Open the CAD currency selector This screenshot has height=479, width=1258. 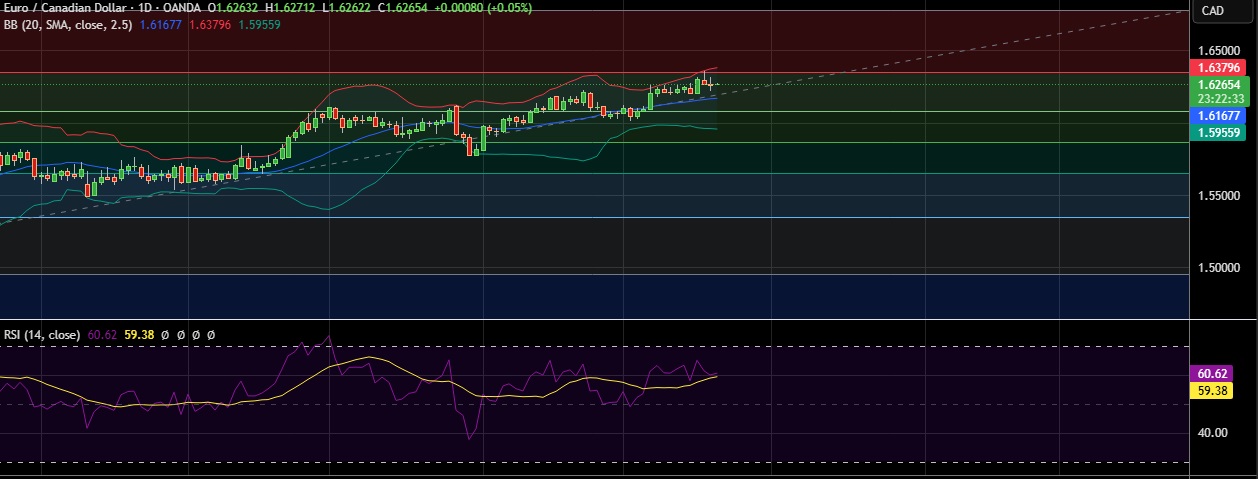1212,11
